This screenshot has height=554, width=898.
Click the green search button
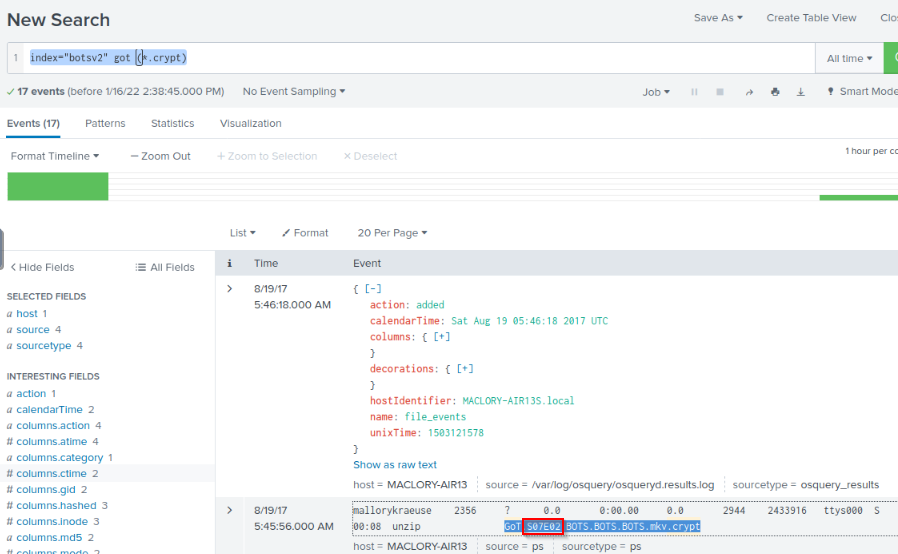pos(891,58)
